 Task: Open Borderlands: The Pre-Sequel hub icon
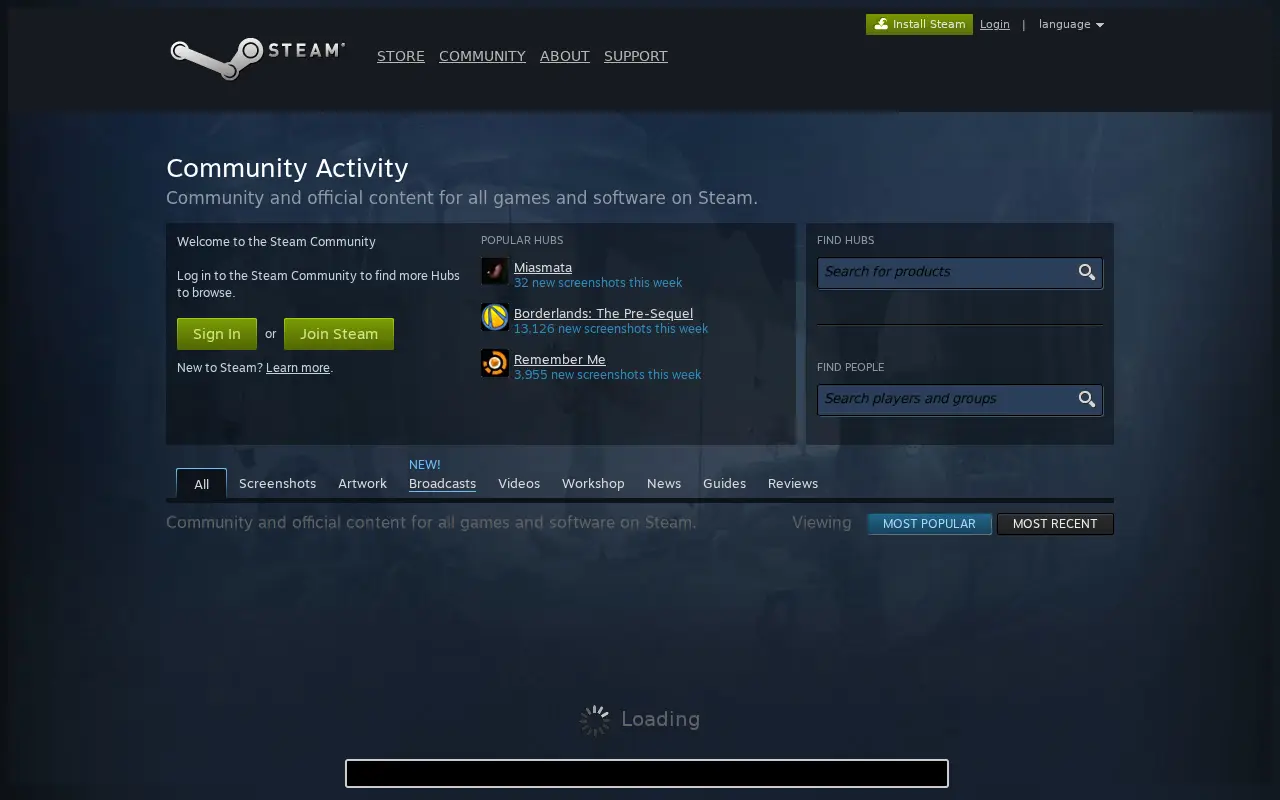(x=495, y=318)
